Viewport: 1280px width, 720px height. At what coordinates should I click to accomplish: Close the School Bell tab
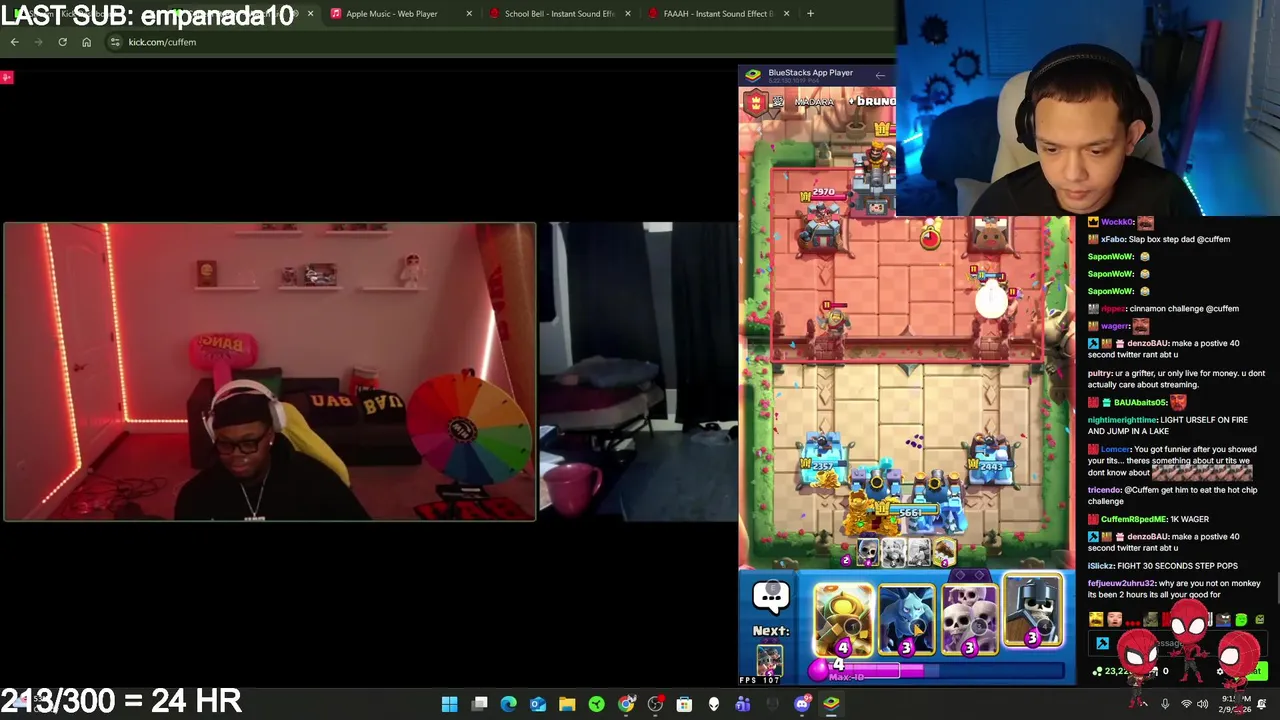628,14
